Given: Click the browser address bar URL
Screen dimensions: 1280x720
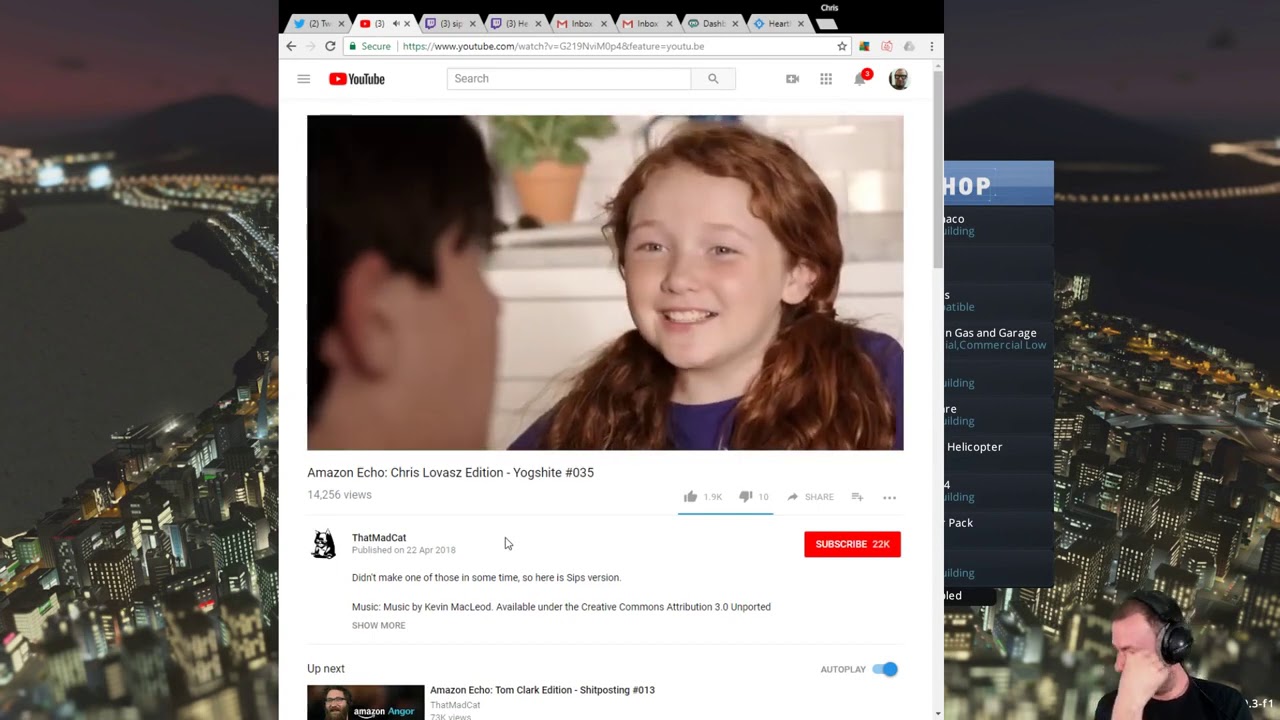Looking at the screenshot, I should [553, 46].
